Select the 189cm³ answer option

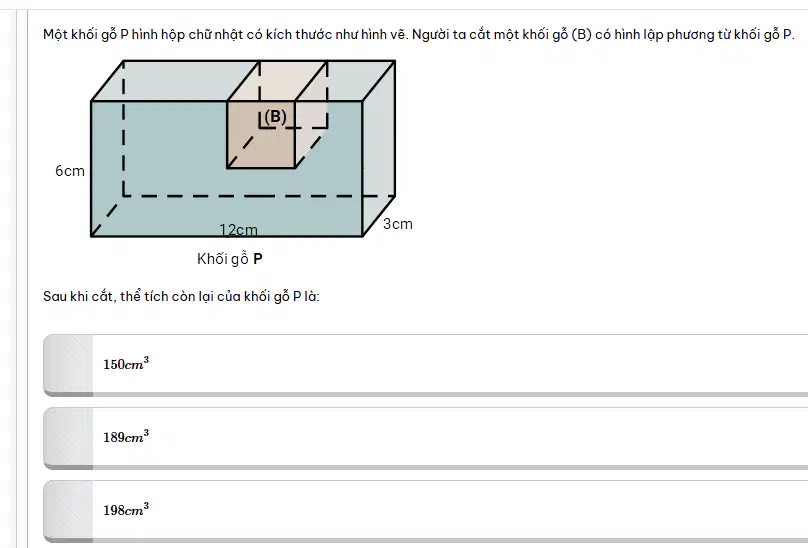(x=426, y=438)
